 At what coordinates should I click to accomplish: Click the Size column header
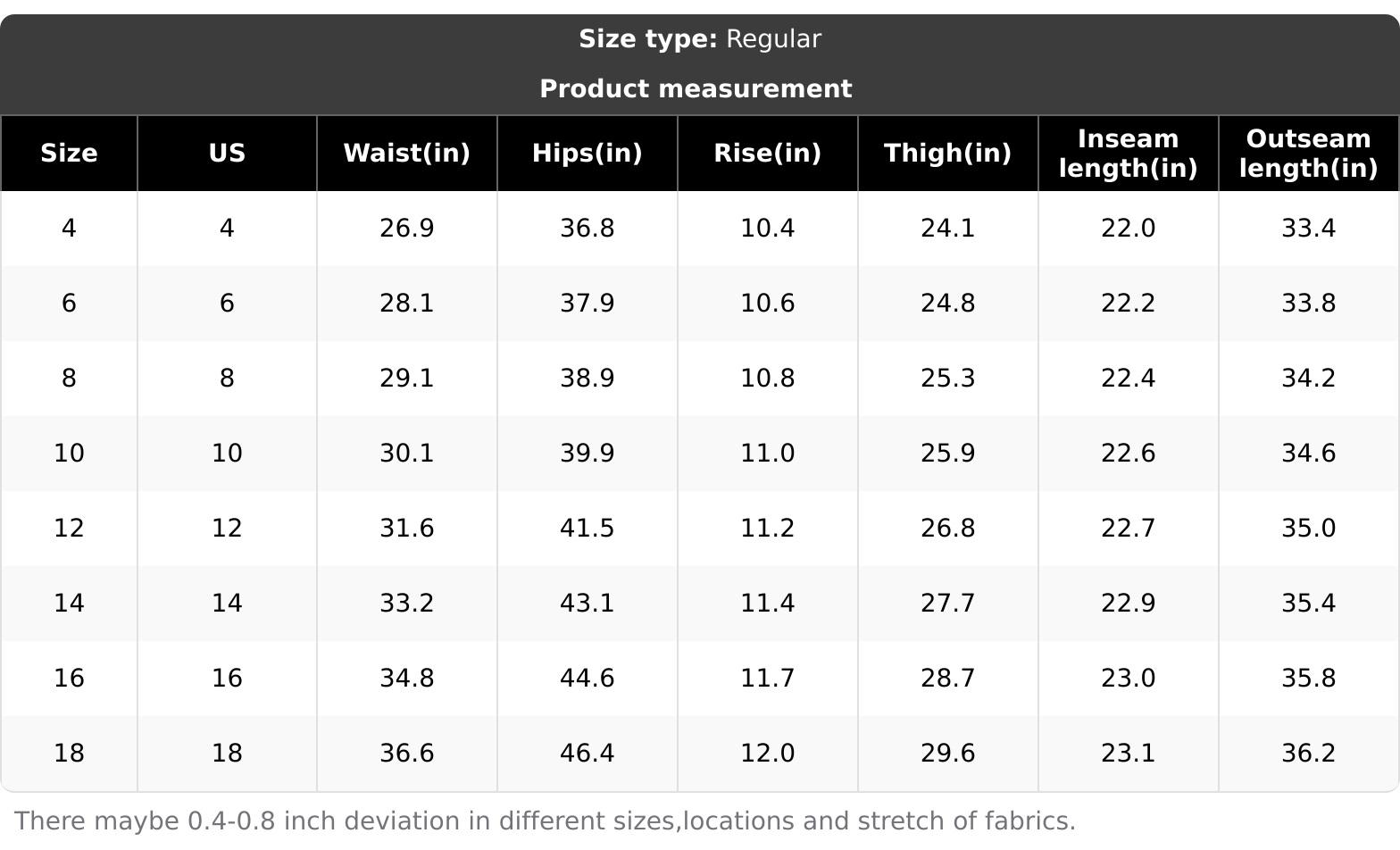69,154
